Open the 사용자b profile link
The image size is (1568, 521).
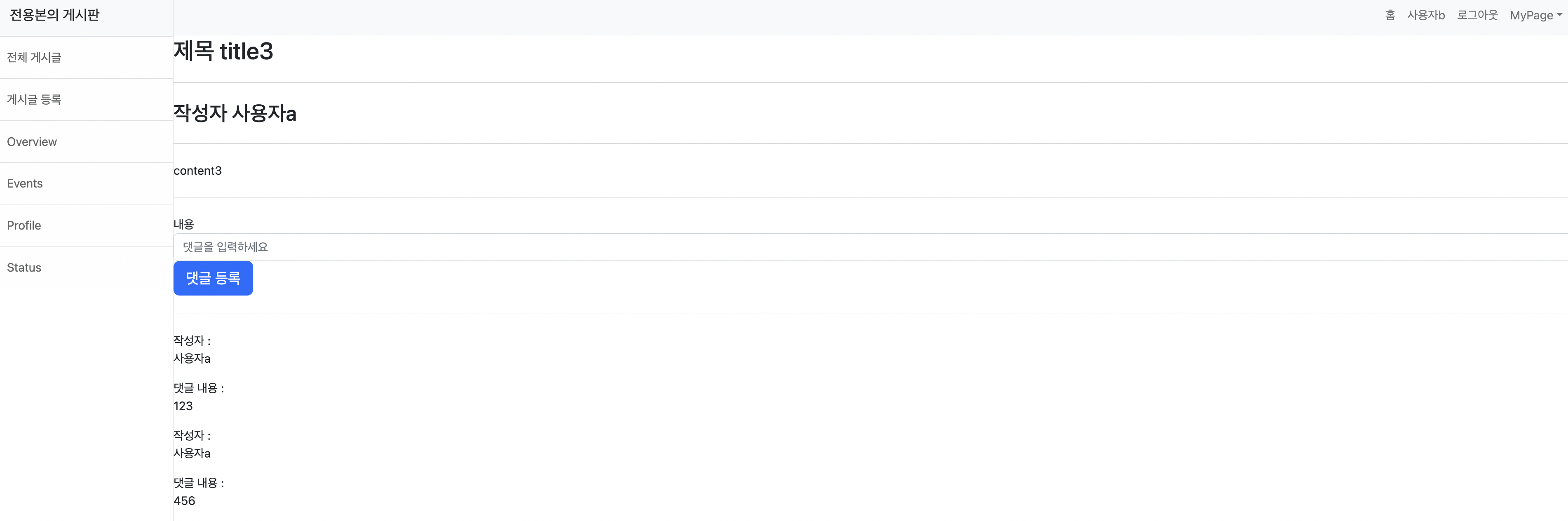click(x=1425, y=15)
